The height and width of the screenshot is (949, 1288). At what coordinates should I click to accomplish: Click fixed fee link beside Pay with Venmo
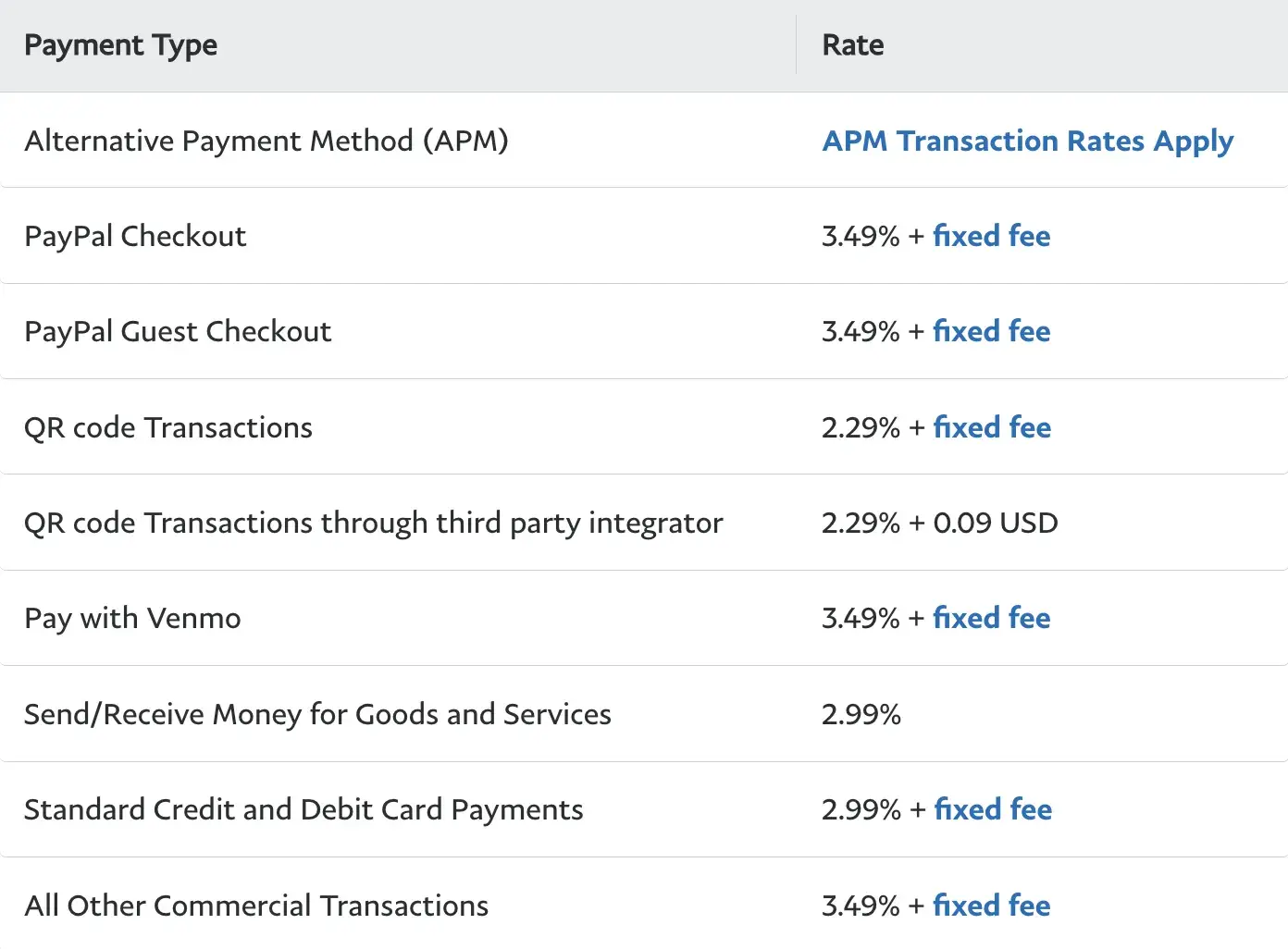click(x=991, y=618)
